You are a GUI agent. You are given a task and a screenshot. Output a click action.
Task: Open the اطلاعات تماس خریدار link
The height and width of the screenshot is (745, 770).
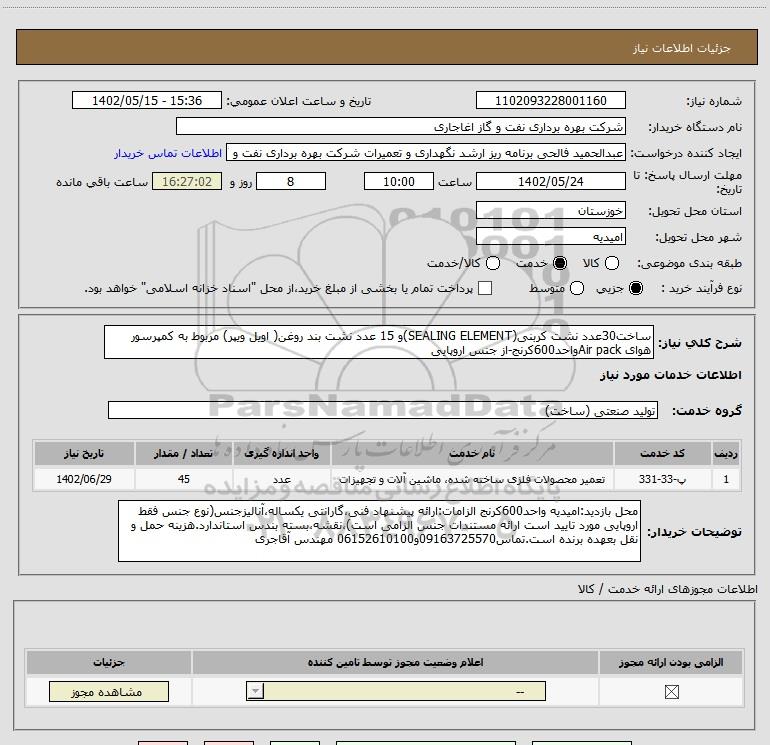tap(168, 153)
